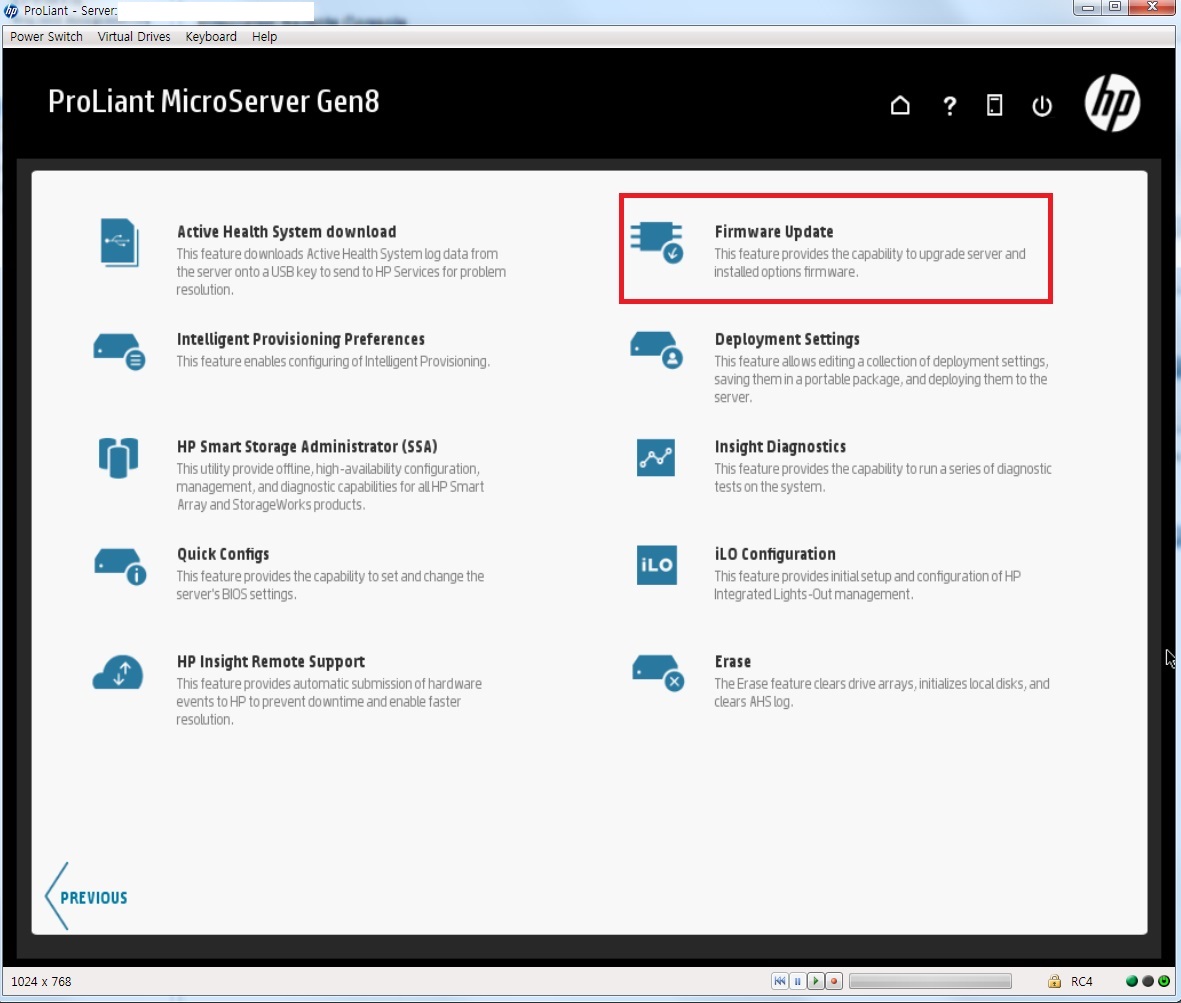This screenshot has height=1003, width=1181.
Task: Click the HP icon in window title bar
Action: 11,11
